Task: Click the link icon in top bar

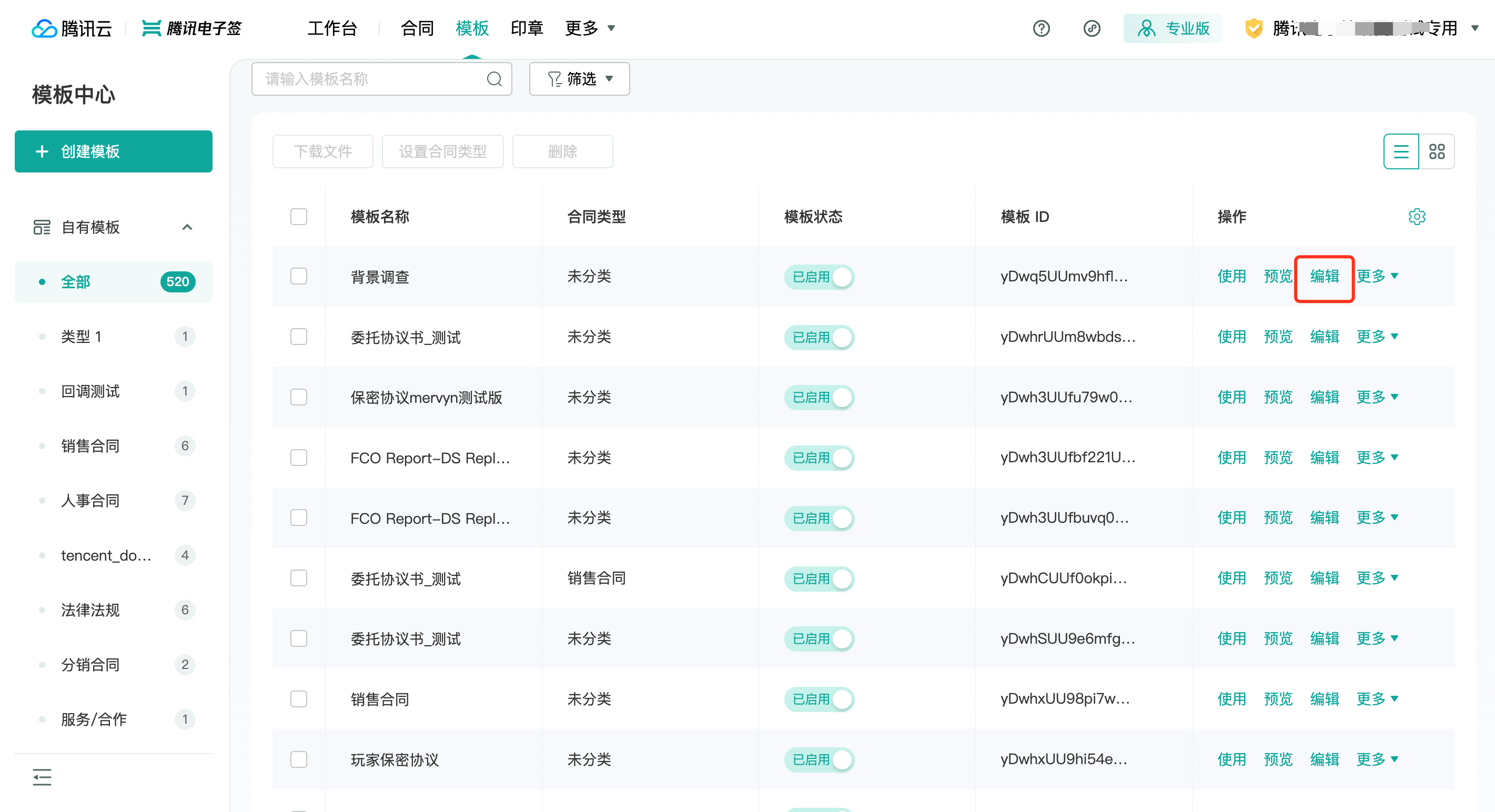Action: [x=1091, y=28]
